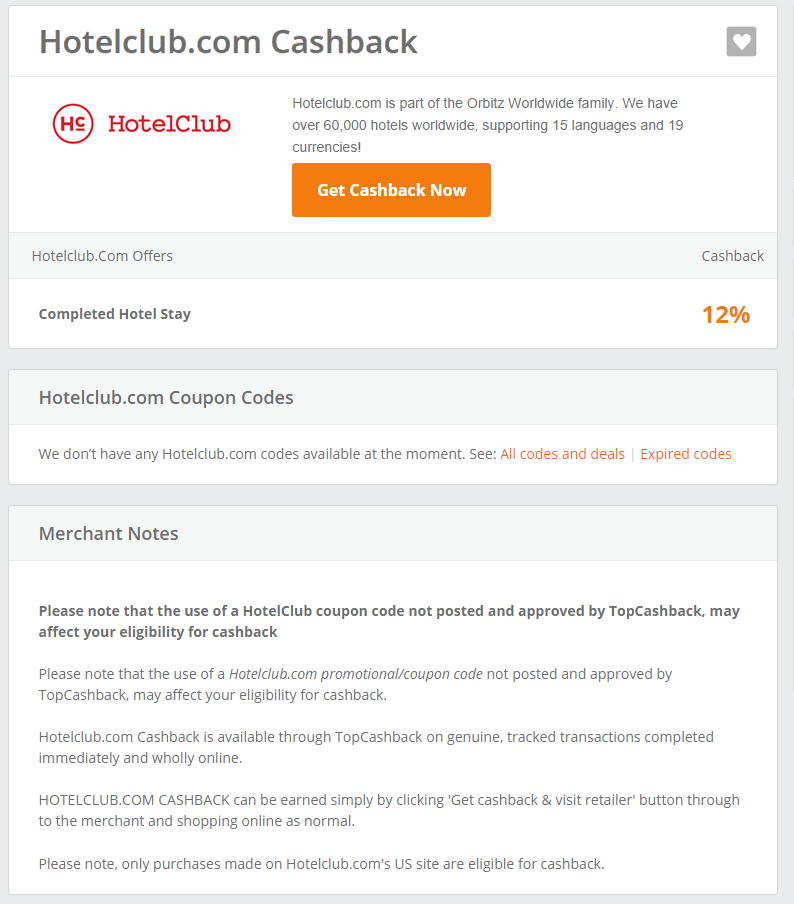Click the Hotelclub.com Coupon Codes heading

[166, 397]
